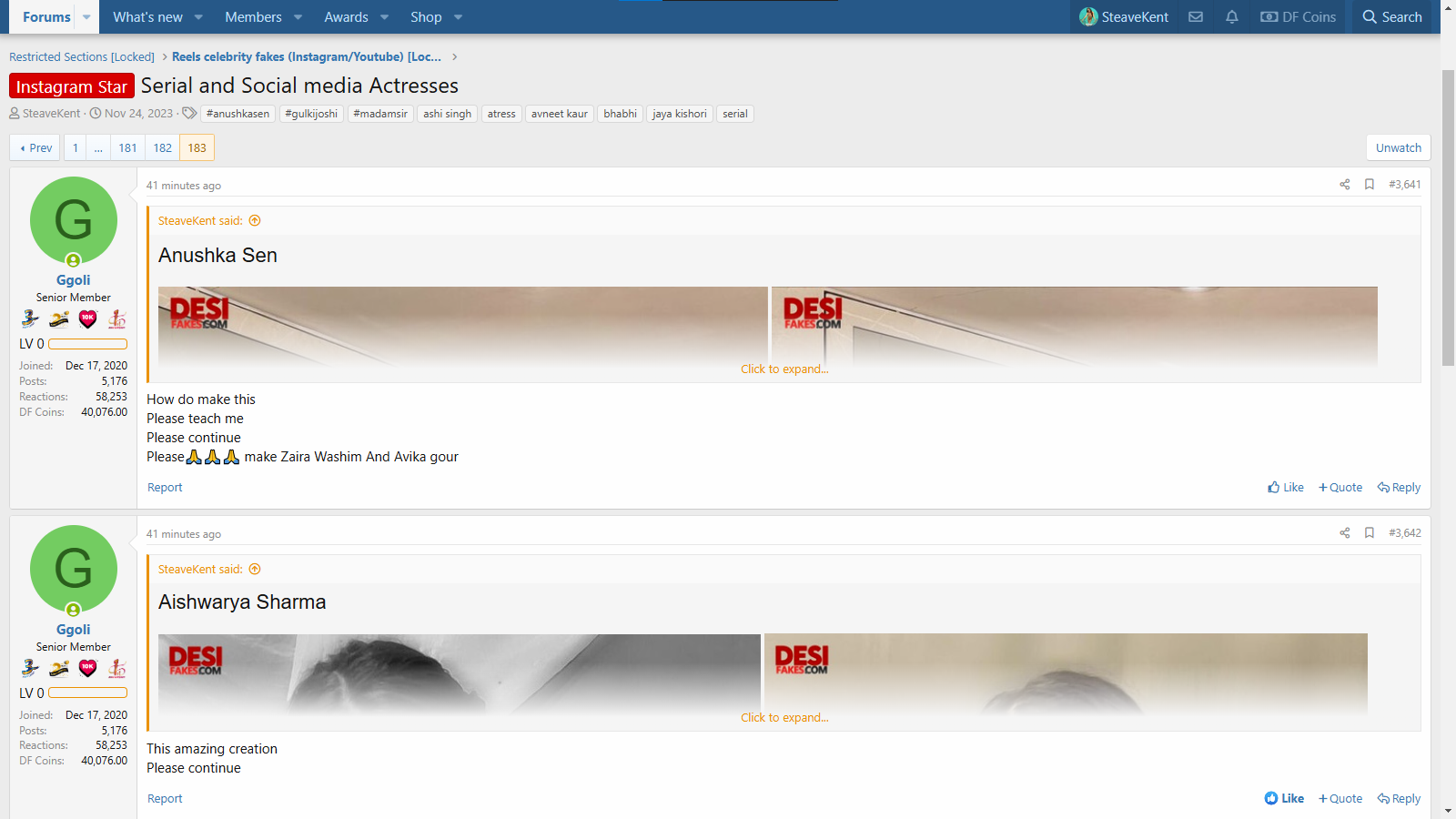The image size is (1456, 819).
Task: Quote post #3,642
Action: [x=1340, y=799]
